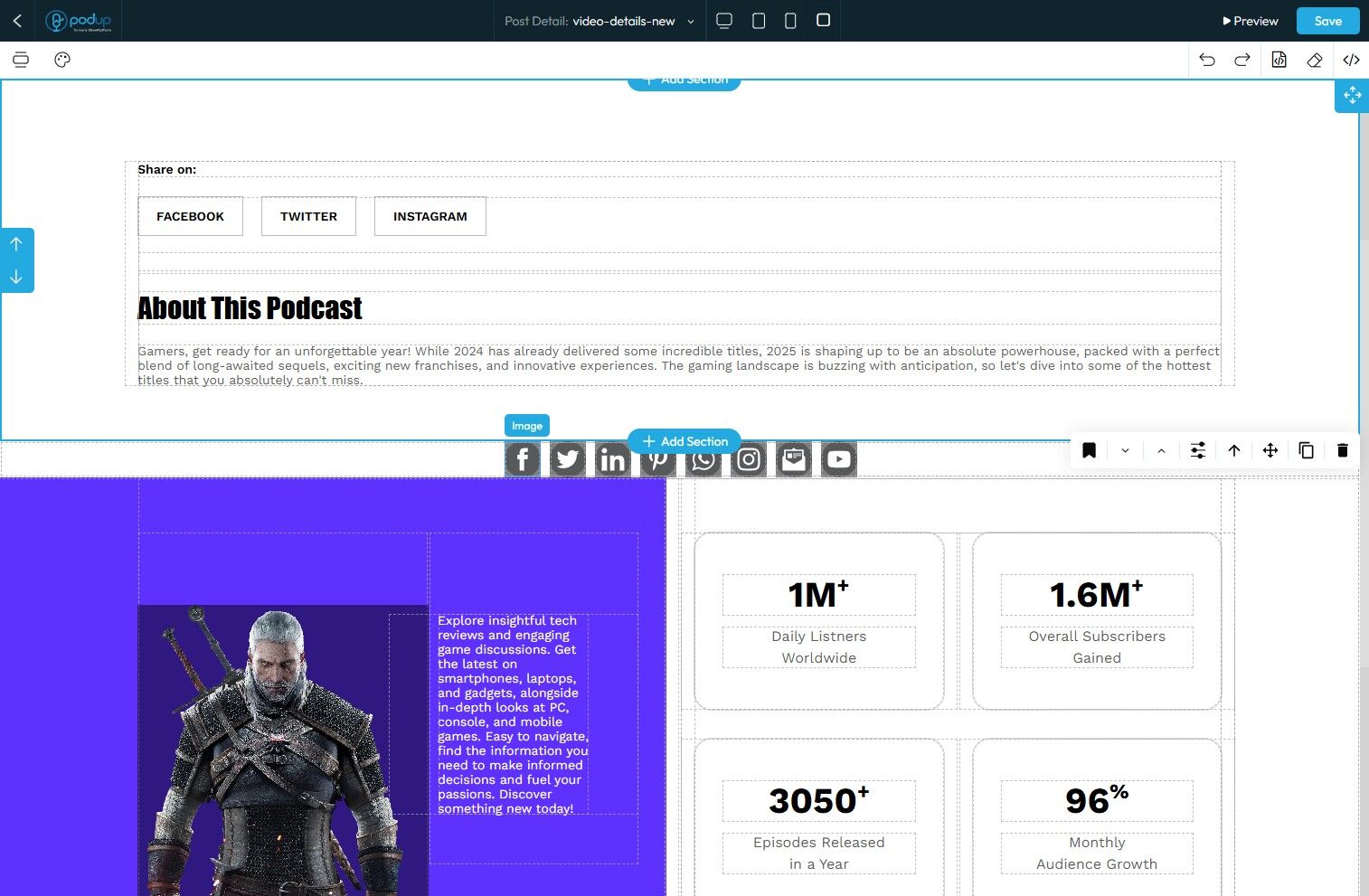1369x896 pixels.
Task: Select the Episodes Released in a Year label
Action: (x=818, y=854)
